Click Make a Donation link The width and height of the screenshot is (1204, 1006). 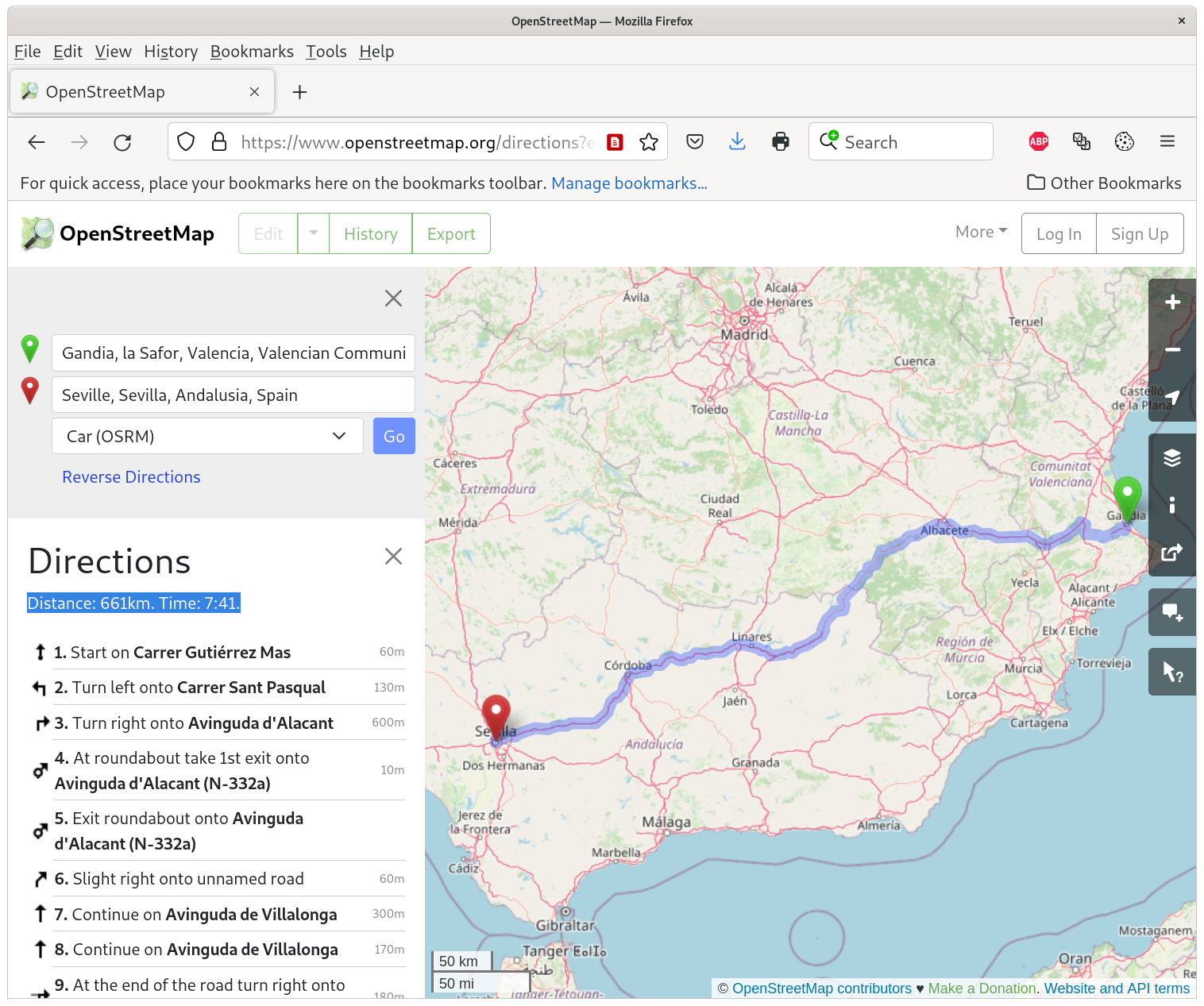click(982, 989)
